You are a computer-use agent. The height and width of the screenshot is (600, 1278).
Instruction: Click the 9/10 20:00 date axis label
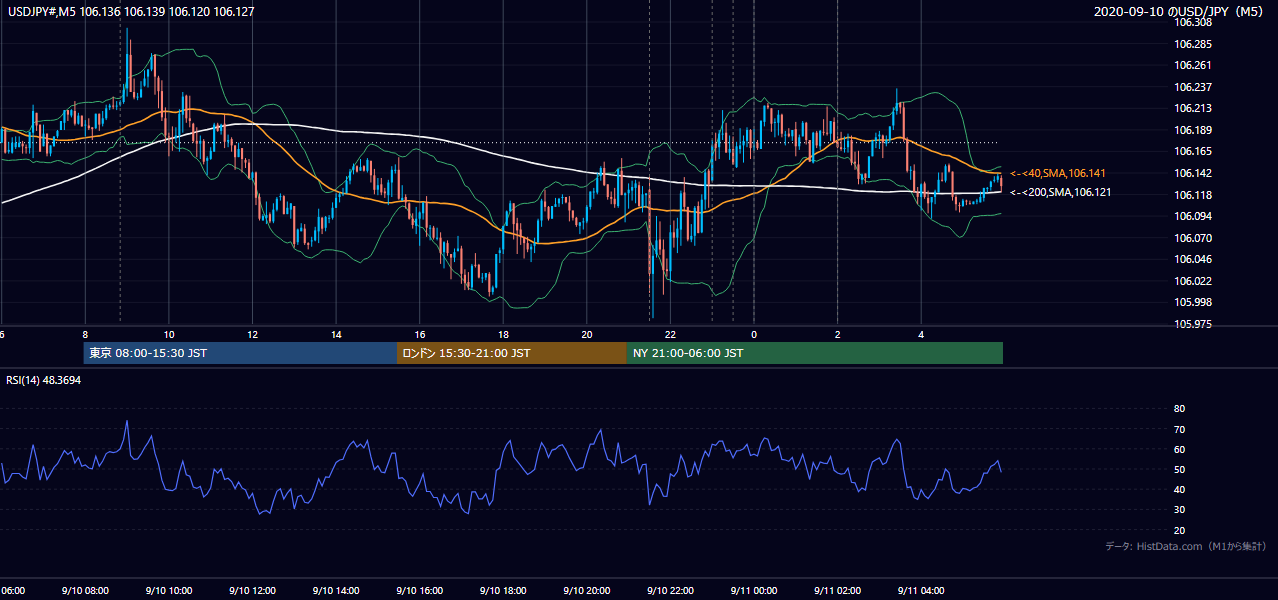[586, 591]
